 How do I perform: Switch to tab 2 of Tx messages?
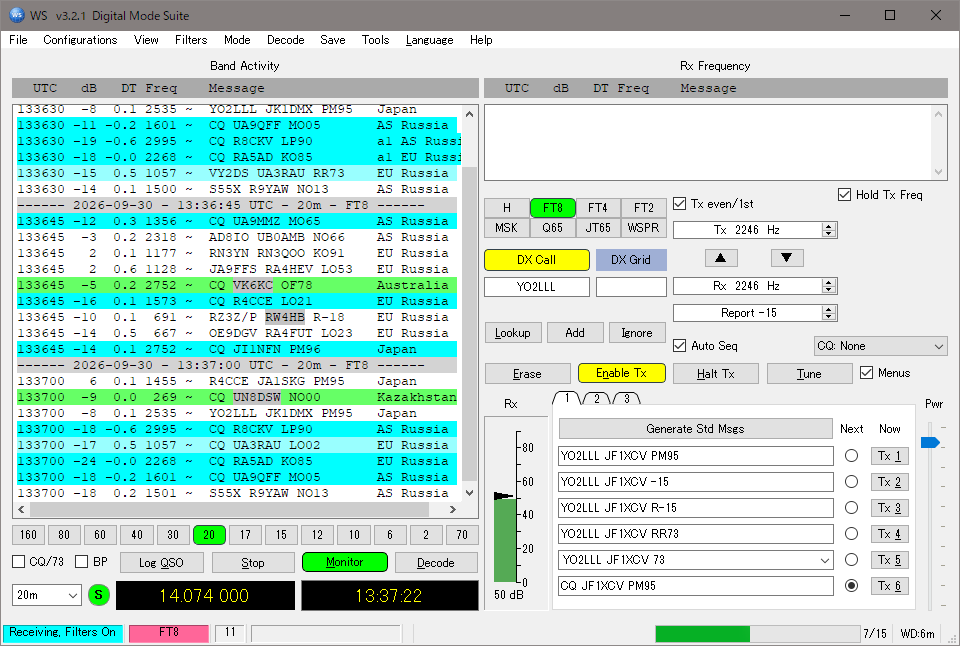click(597, 399)
